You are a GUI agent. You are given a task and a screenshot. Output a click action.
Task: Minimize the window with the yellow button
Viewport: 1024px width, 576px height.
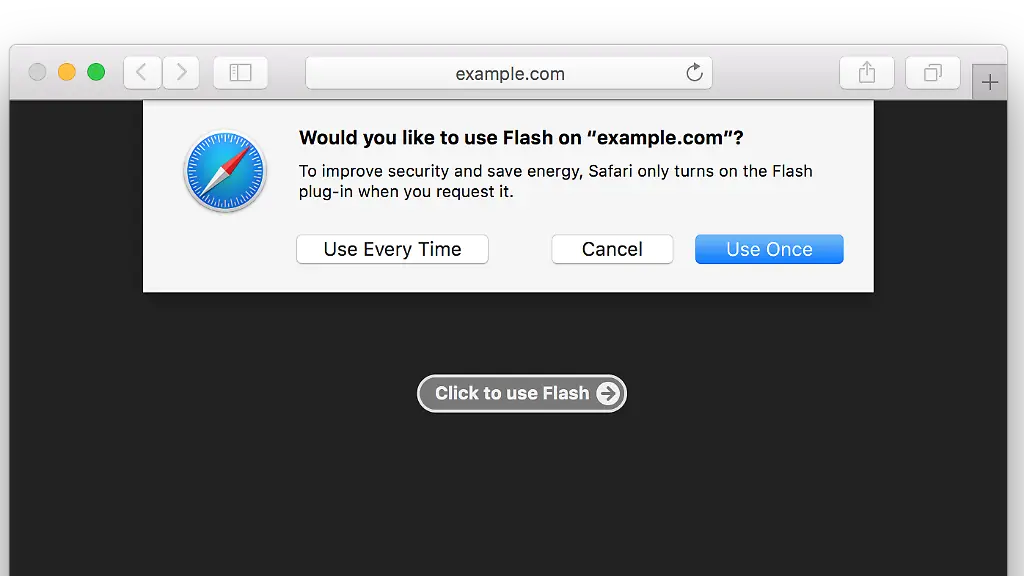[x=66, y=72]
